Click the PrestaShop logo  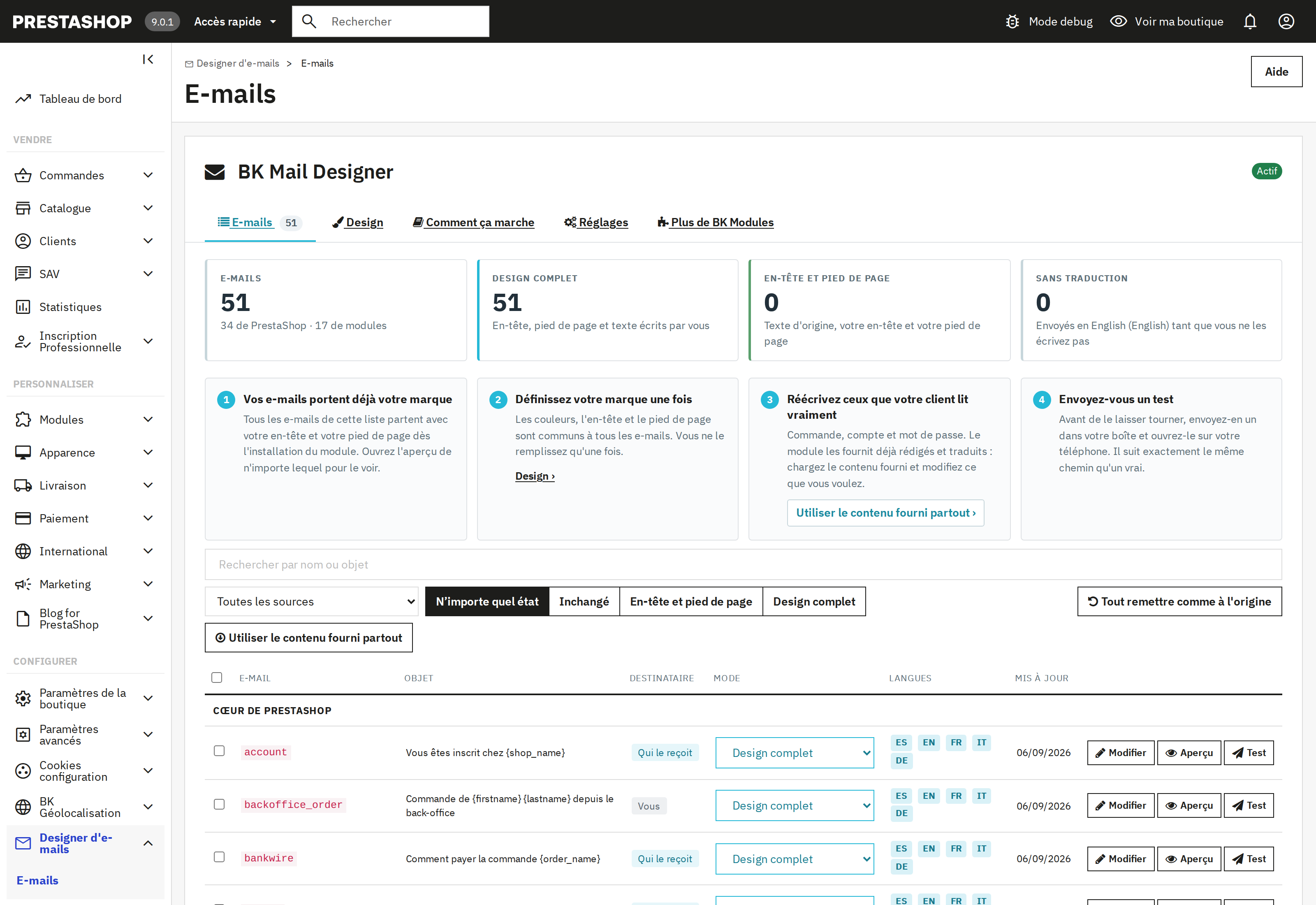click(72, 21)
